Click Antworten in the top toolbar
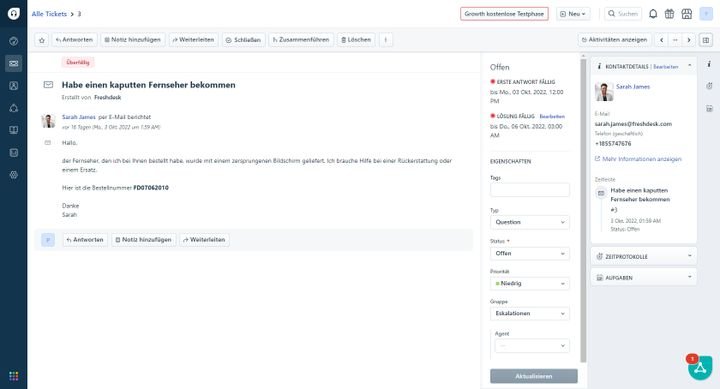The height and width of the screenshot is (389, 720). (74, 40)
